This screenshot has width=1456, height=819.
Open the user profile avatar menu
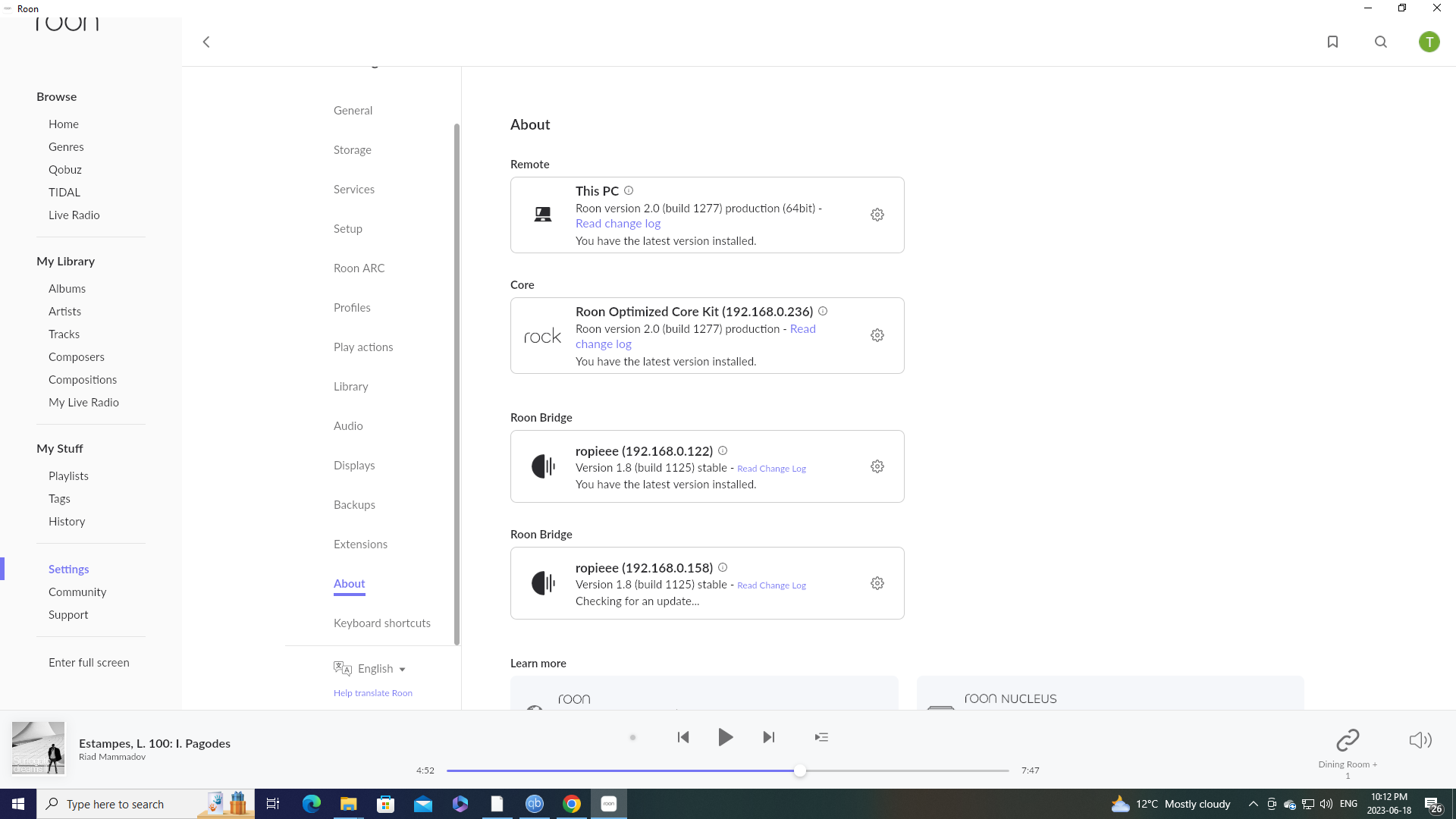tap(1429, 42)
